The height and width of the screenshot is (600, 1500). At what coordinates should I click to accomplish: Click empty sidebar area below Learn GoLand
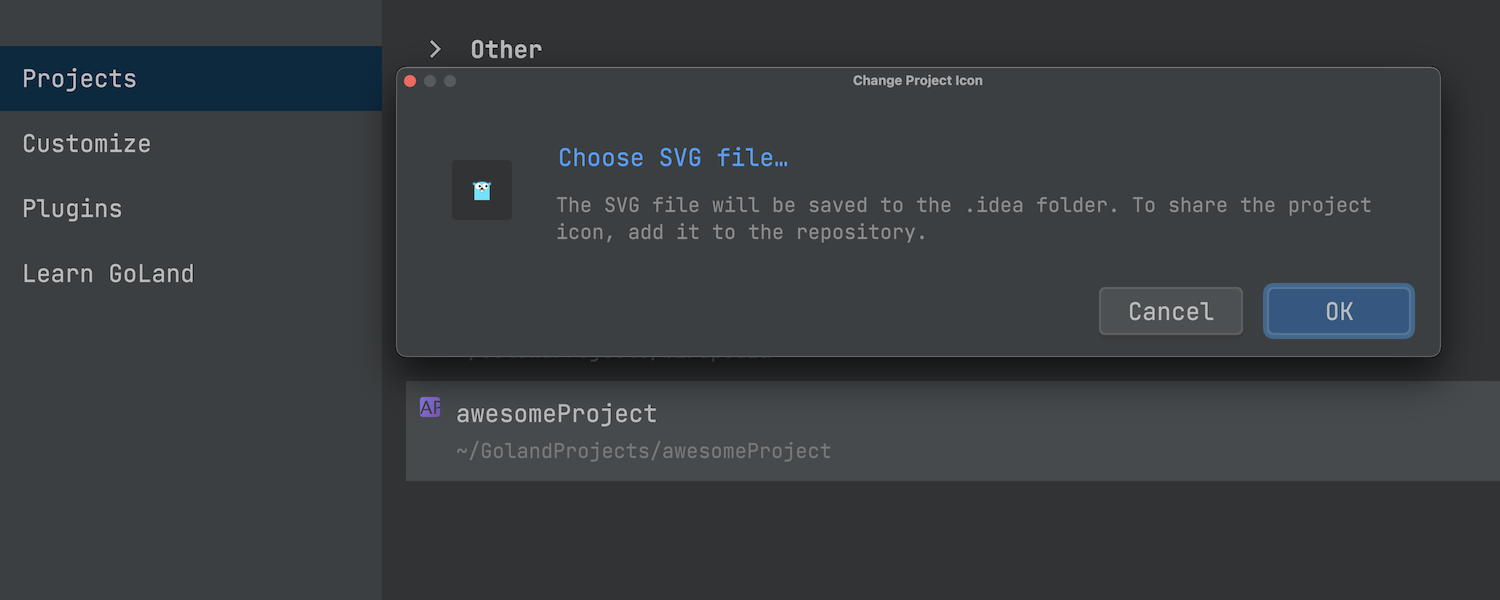190,450
